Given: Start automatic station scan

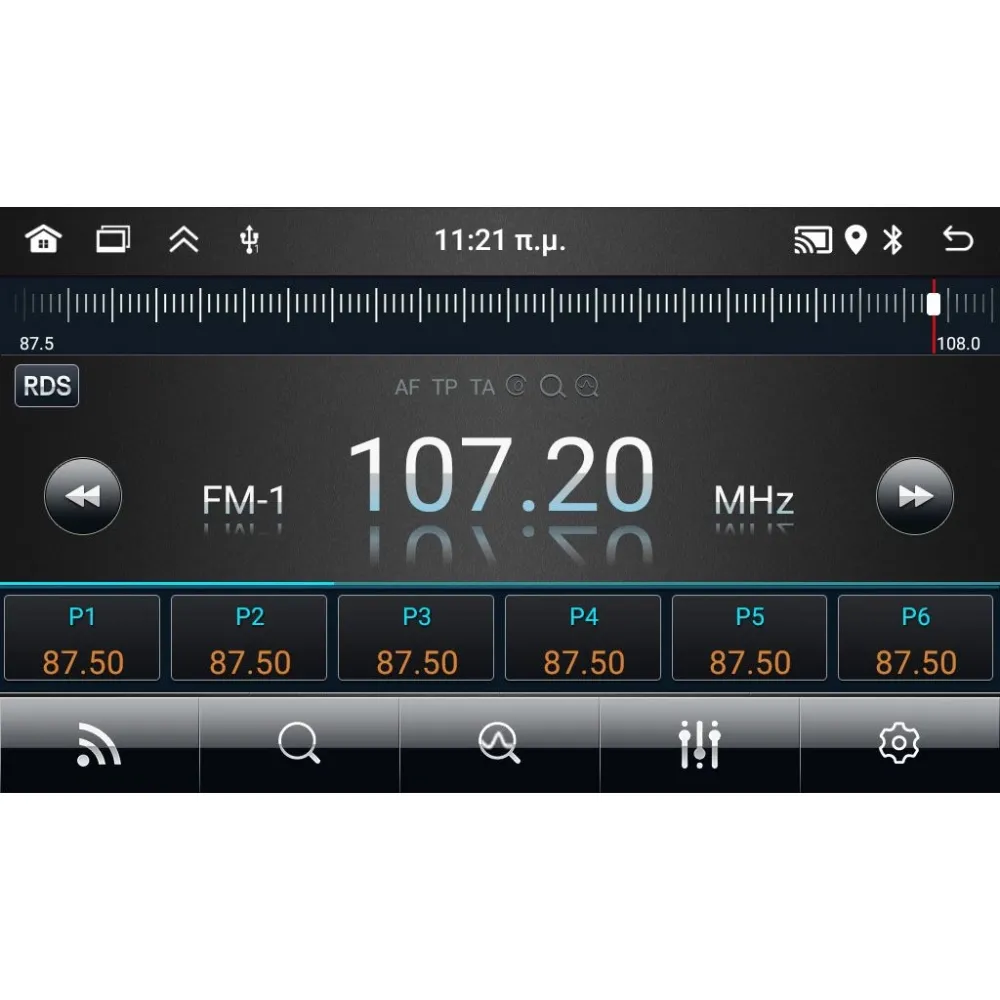Looking at the screenshot, I should click(x=499, y=743).
